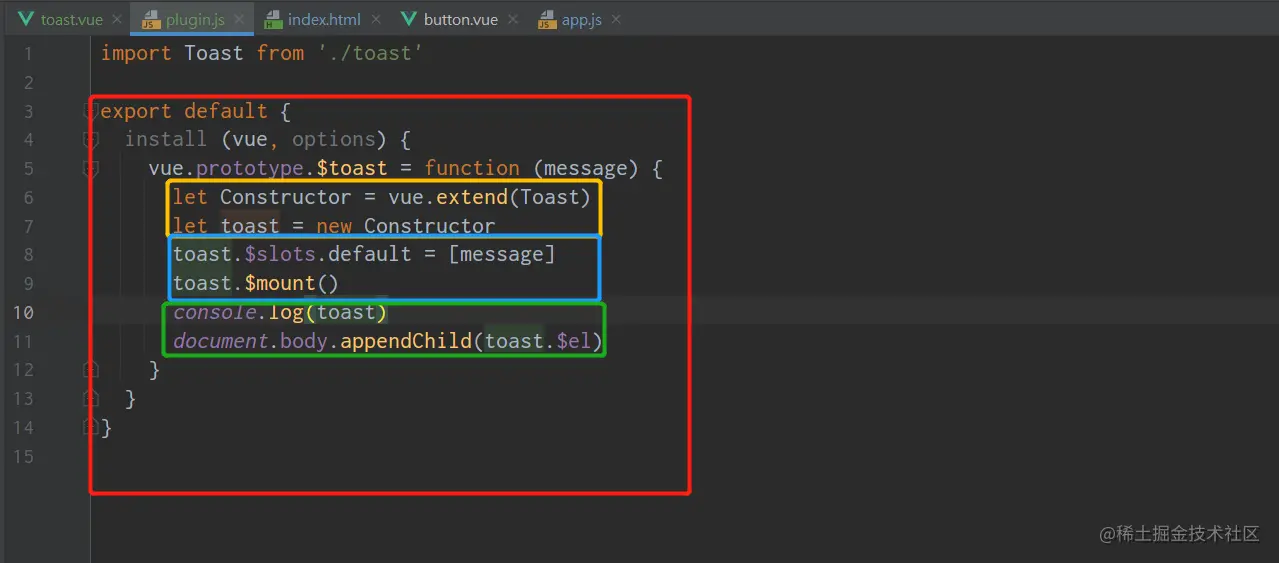
Task: Click line number 6 in the gutter
Action: [x=28, y=197]
